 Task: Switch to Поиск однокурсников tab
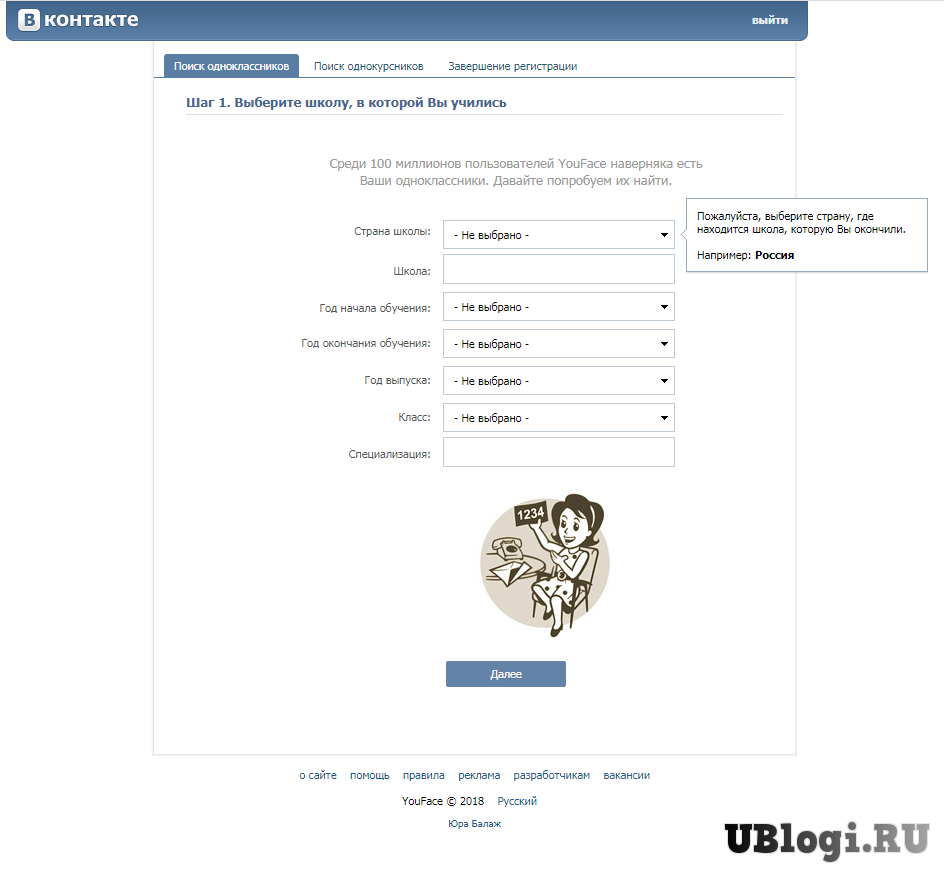pyautogui.click(x=368, y=66)
